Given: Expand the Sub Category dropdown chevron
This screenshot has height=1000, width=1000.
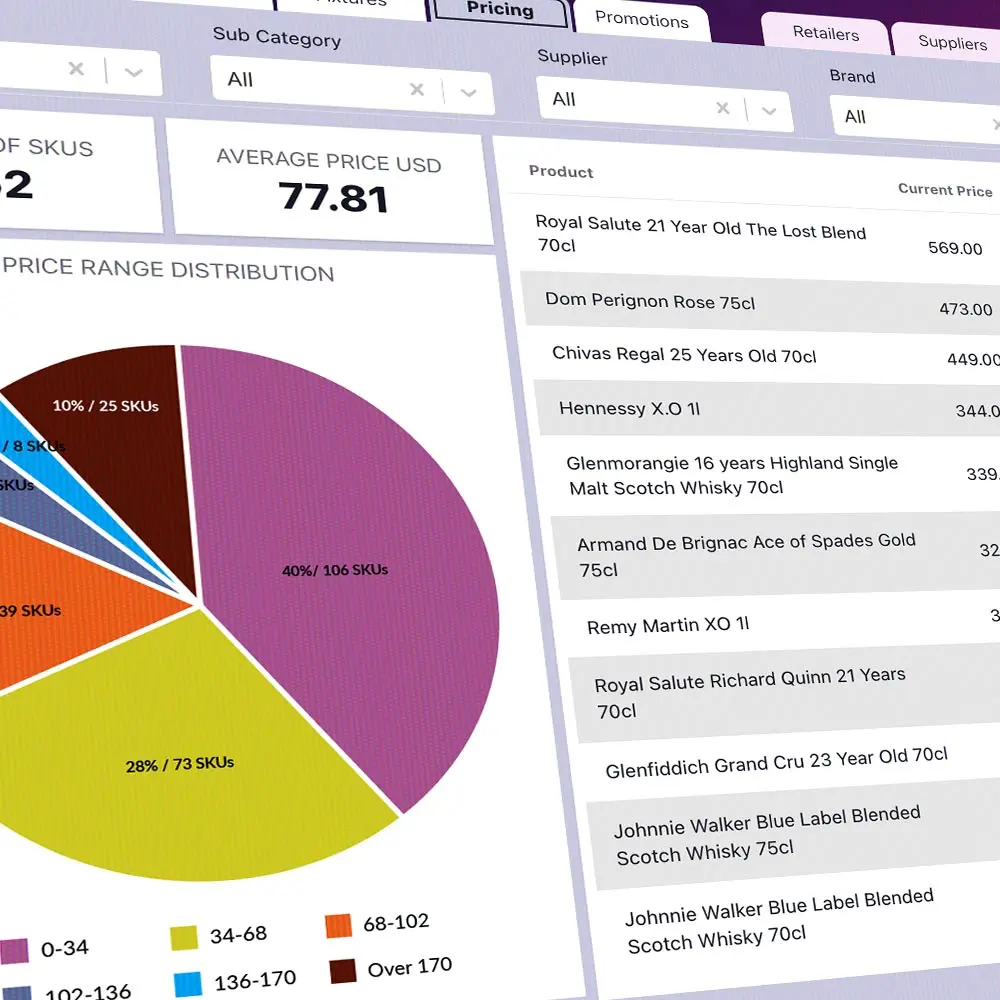Looking at the screenshot, I should (x=468, y=93).
